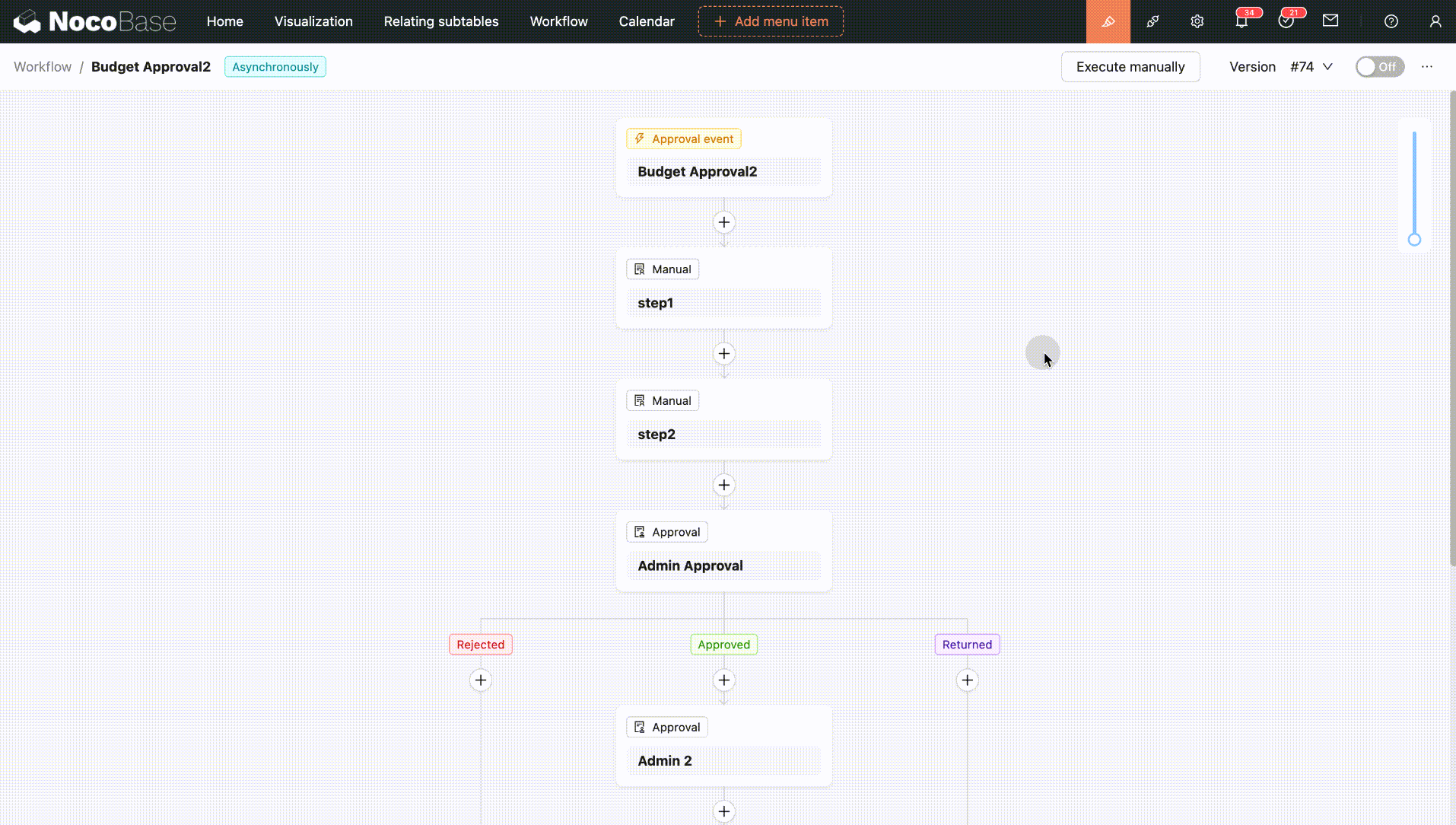
Task: Open the Calendar menu item
Action: [x=647, y=21]
